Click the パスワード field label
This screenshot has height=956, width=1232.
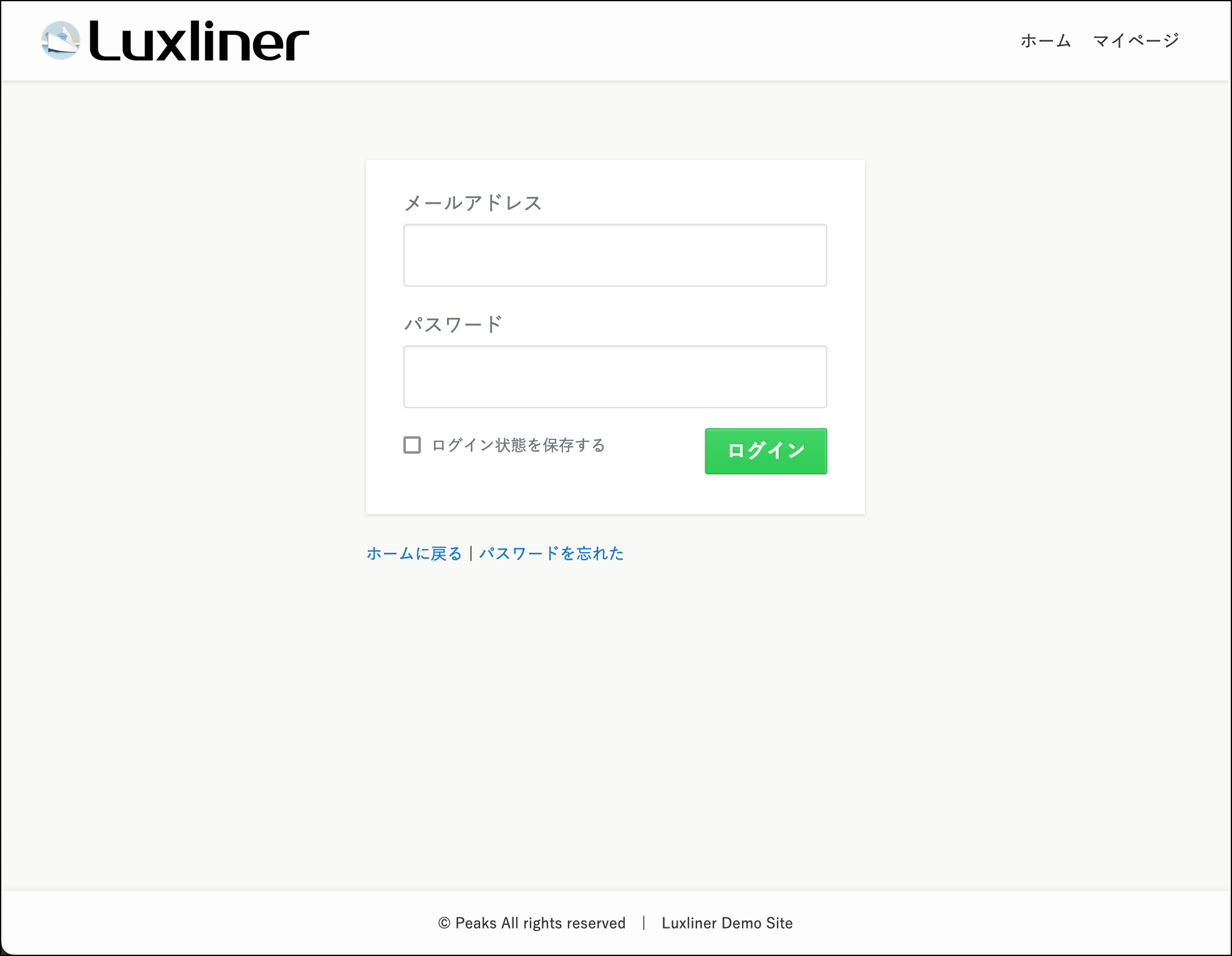click(x=453, y=325)
